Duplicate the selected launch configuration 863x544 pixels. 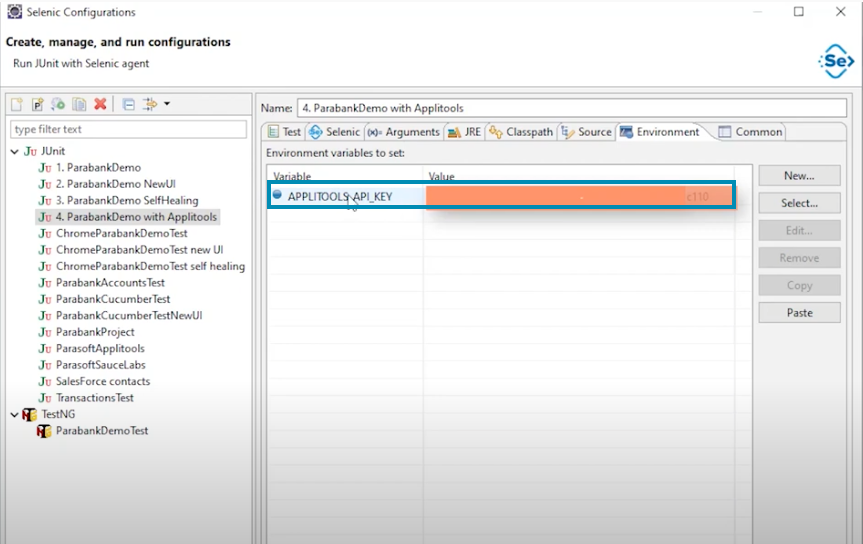tap(79, 104)
